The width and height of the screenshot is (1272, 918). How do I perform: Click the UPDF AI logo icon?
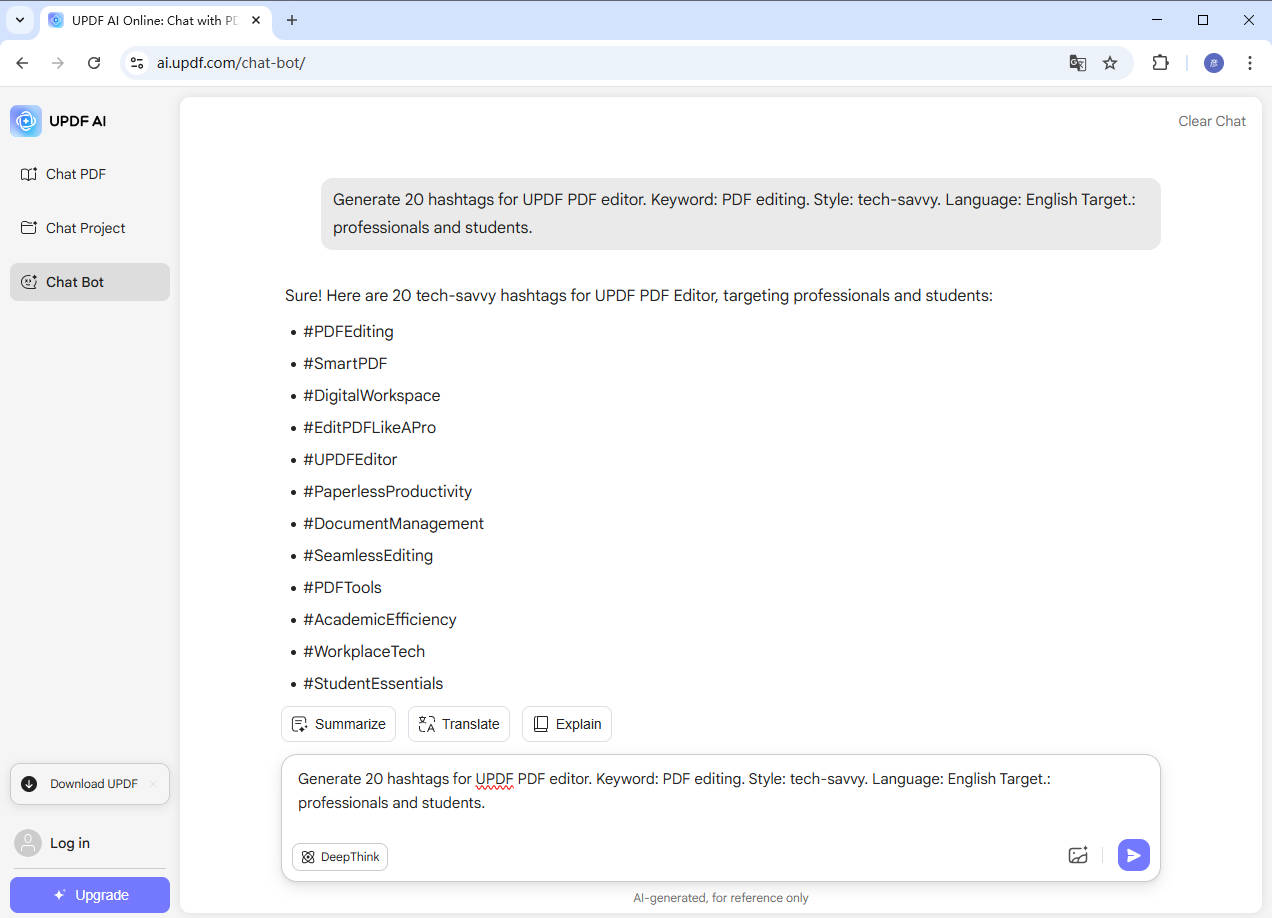coord(26,121)
